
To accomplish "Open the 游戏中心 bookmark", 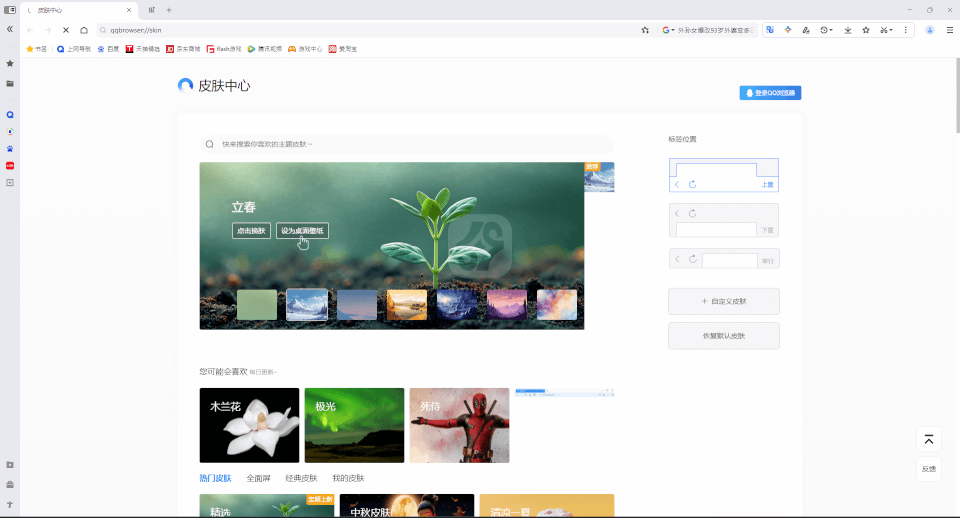I will click(305, 49).
